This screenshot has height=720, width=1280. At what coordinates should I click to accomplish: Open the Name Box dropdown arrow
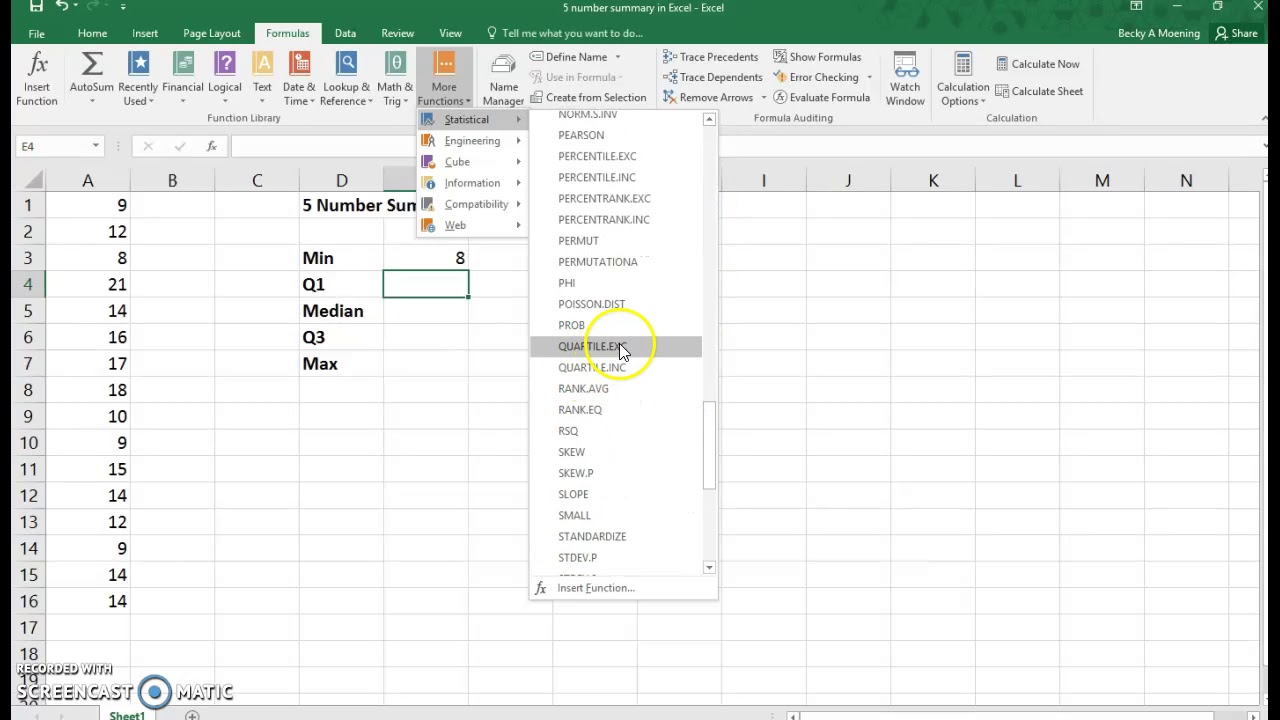[x=95, y=146]
